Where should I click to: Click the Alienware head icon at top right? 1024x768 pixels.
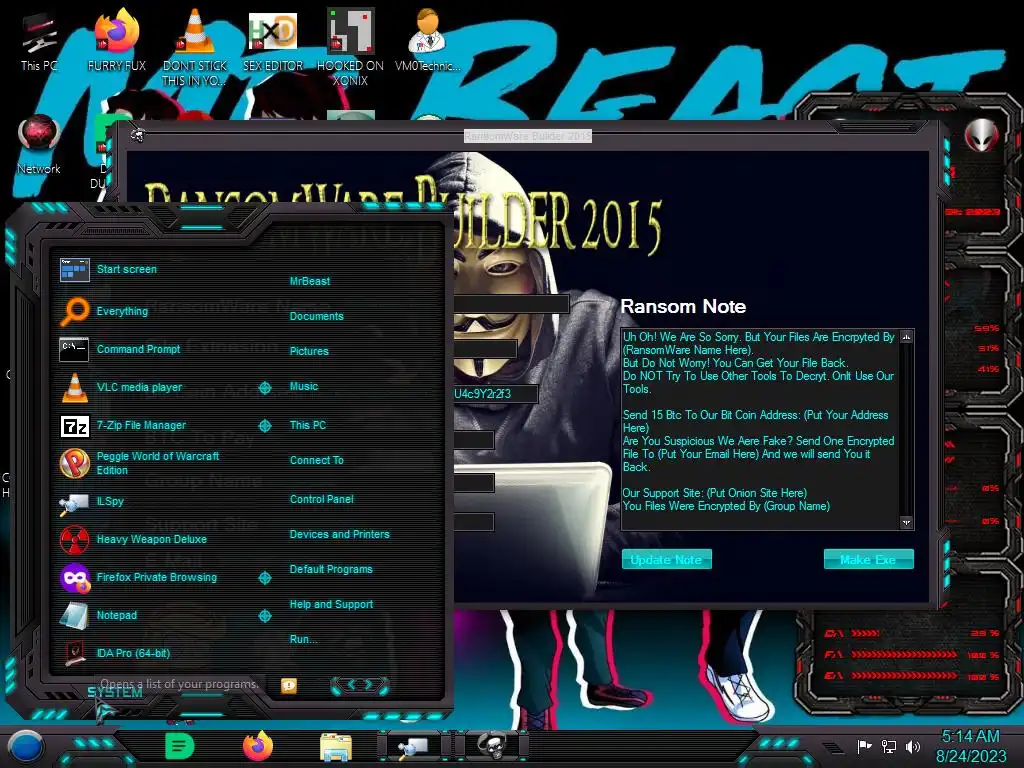[981, 135]
